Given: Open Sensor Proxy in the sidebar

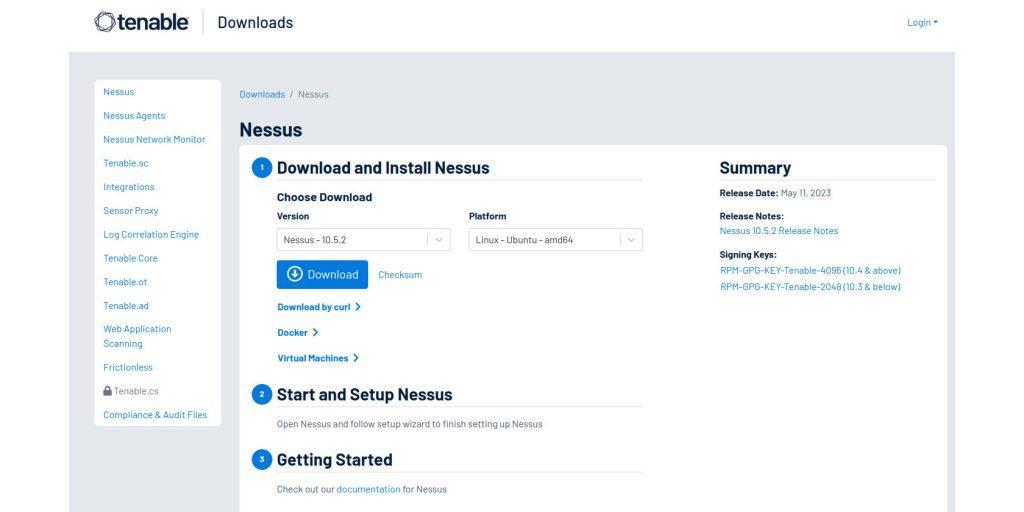Looking at the screenshot, I should 131,210.
